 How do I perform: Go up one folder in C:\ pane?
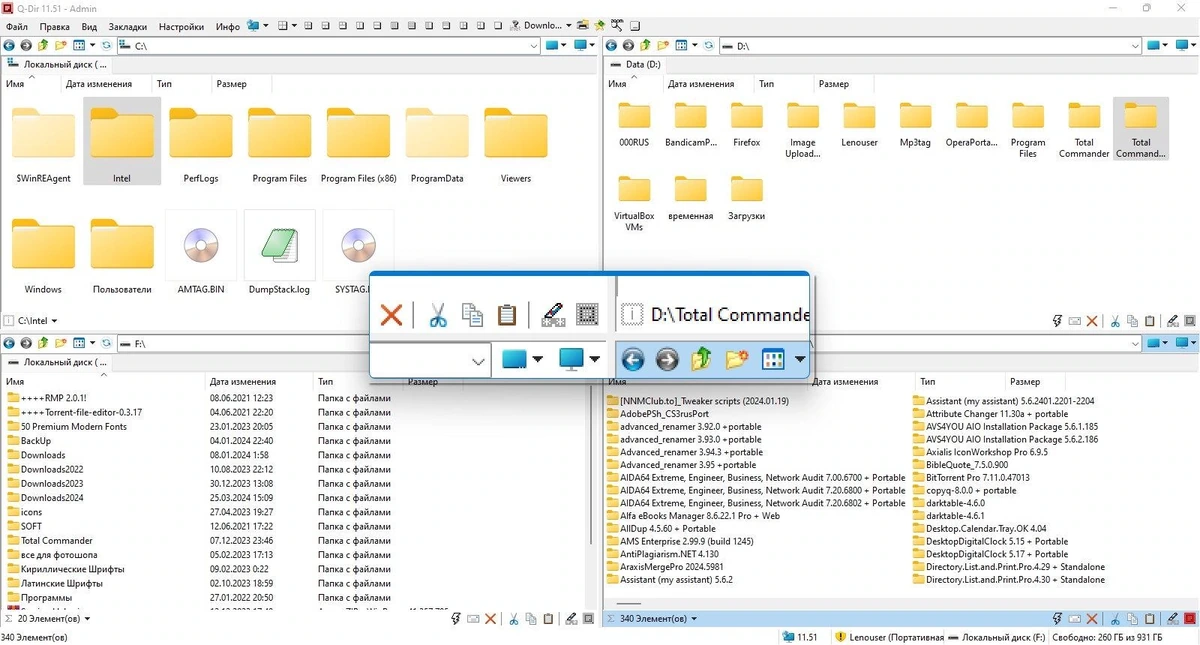[43, 45]
